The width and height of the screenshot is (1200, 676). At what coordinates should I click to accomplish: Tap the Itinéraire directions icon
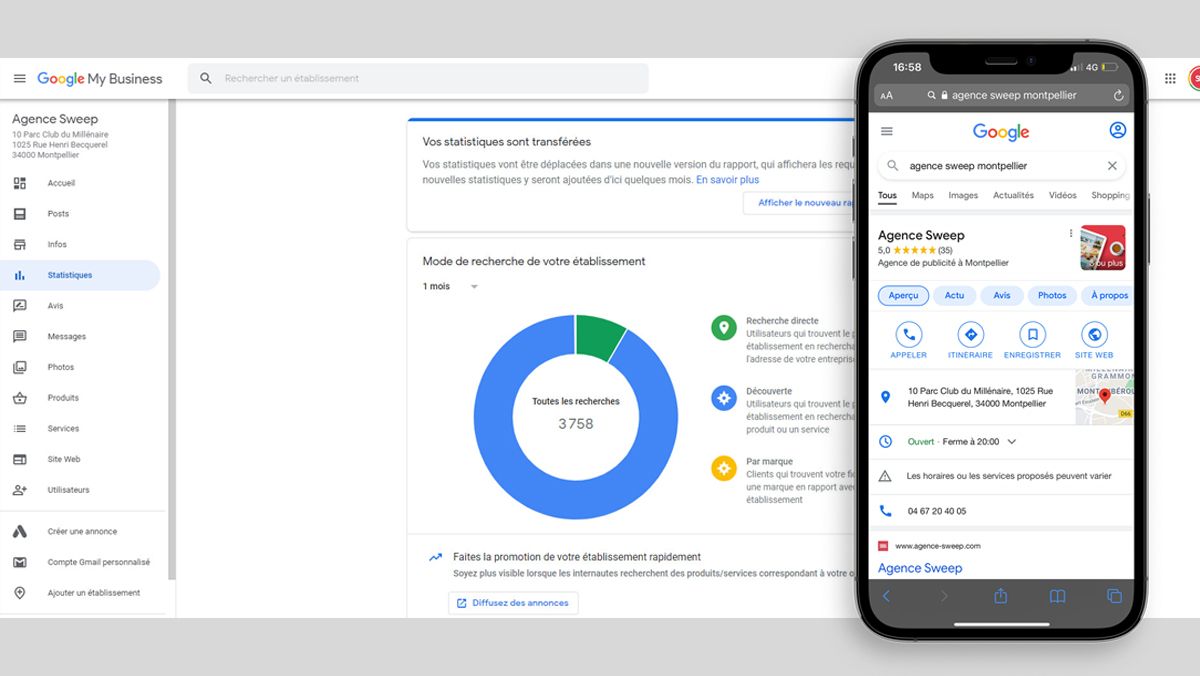(970, 335)
